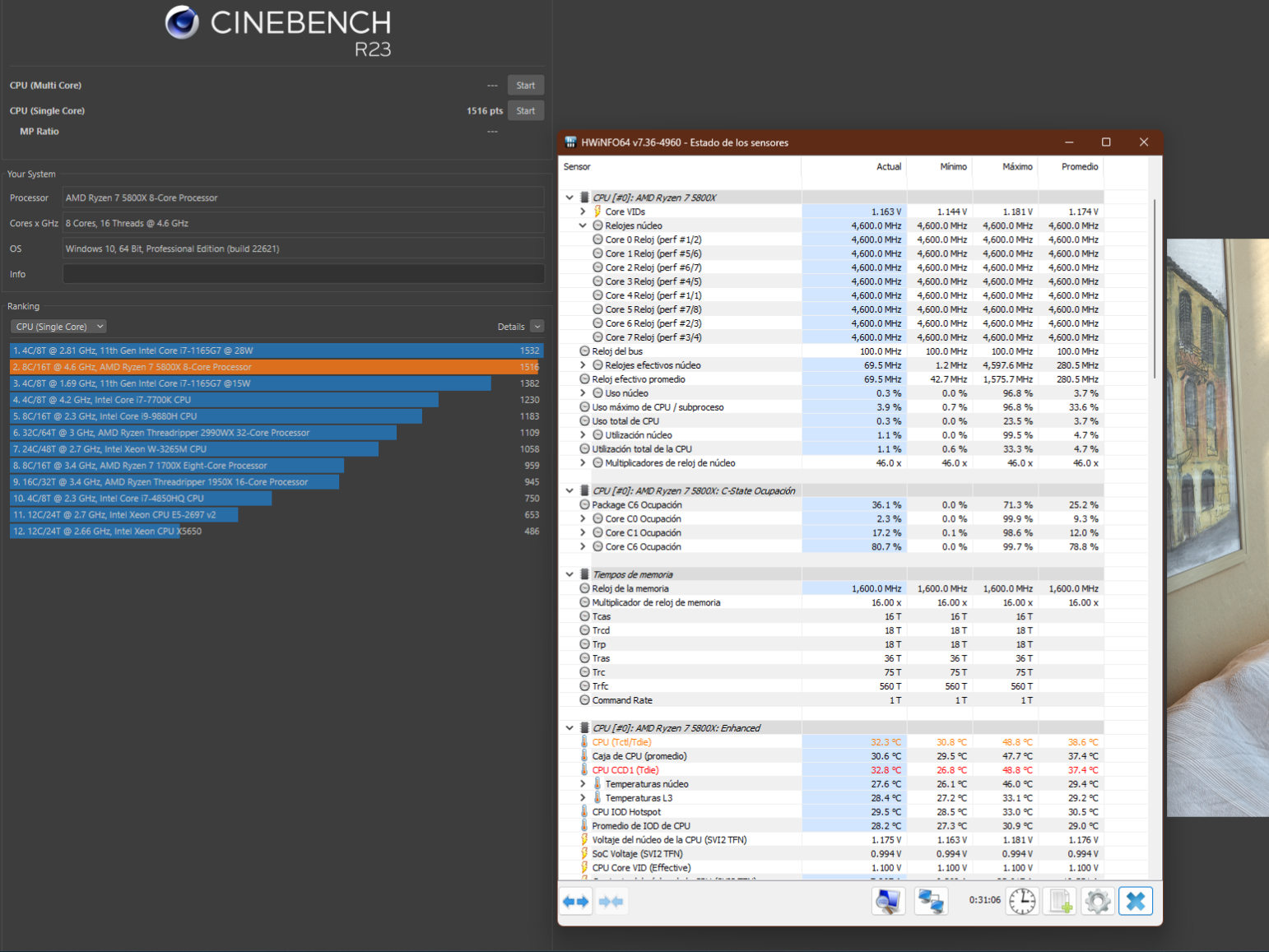The height and width of the screenshot is (952, 1269).
Task: Open HWiNFO sensor settings gear
Action: click(1098, 902)
